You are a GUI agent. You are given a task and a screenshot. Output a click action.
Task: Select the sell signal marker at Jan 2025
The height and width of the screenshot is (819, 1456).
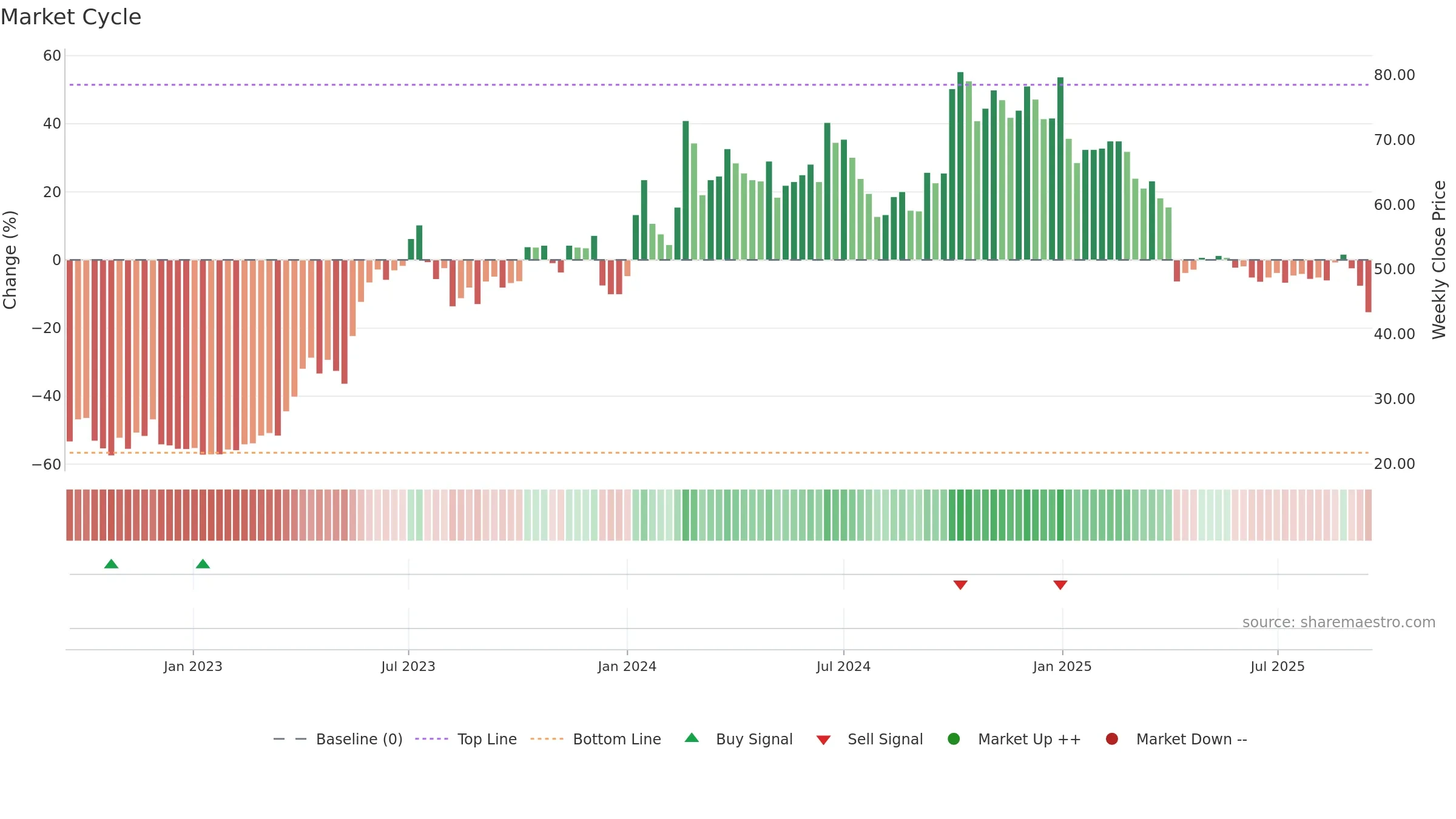click(1060, 585)
